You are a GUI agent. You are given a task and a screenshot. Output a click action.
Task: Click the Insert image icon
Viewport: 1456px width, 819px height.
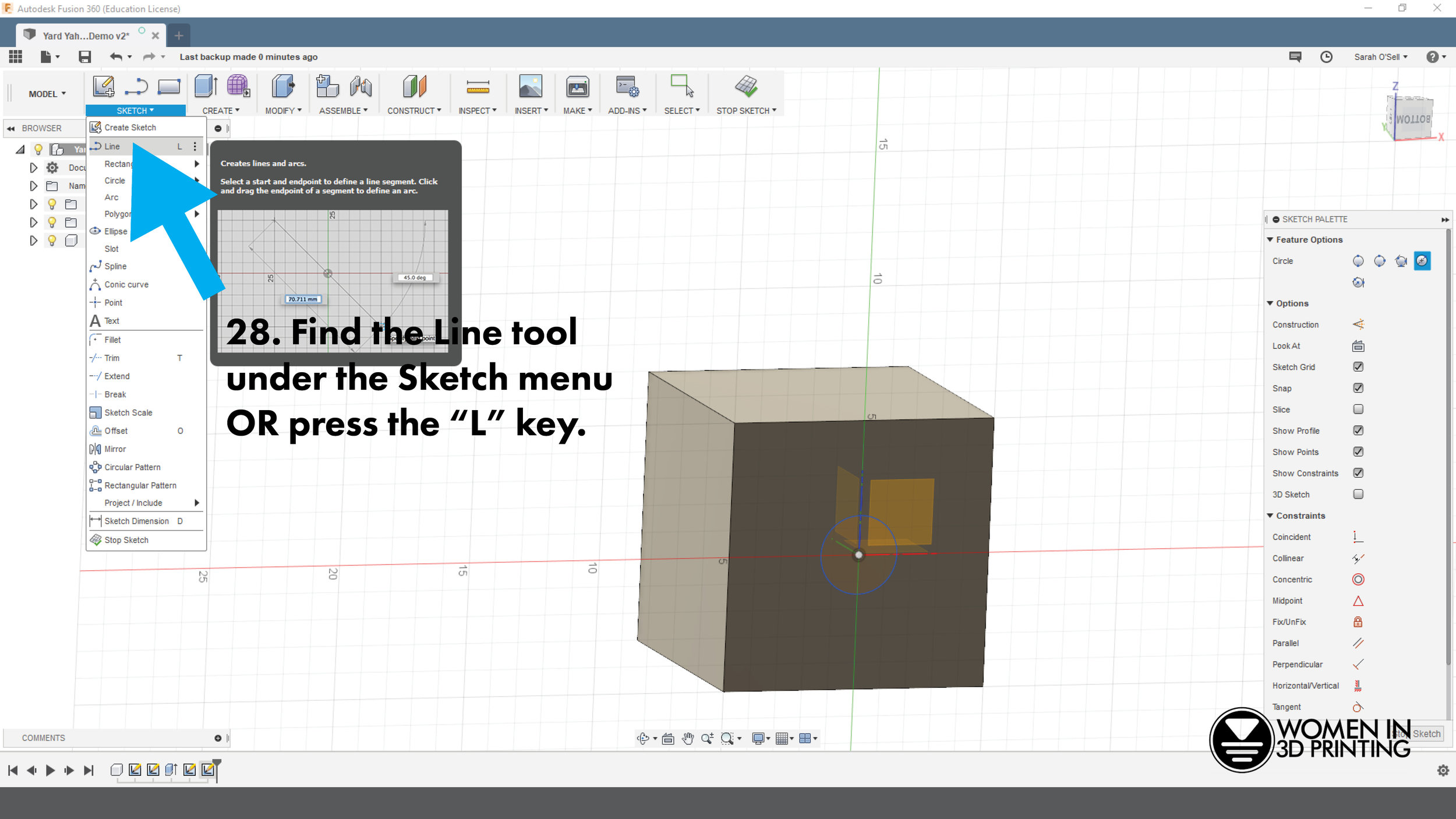pyautogui.click(x=530, y=86)
